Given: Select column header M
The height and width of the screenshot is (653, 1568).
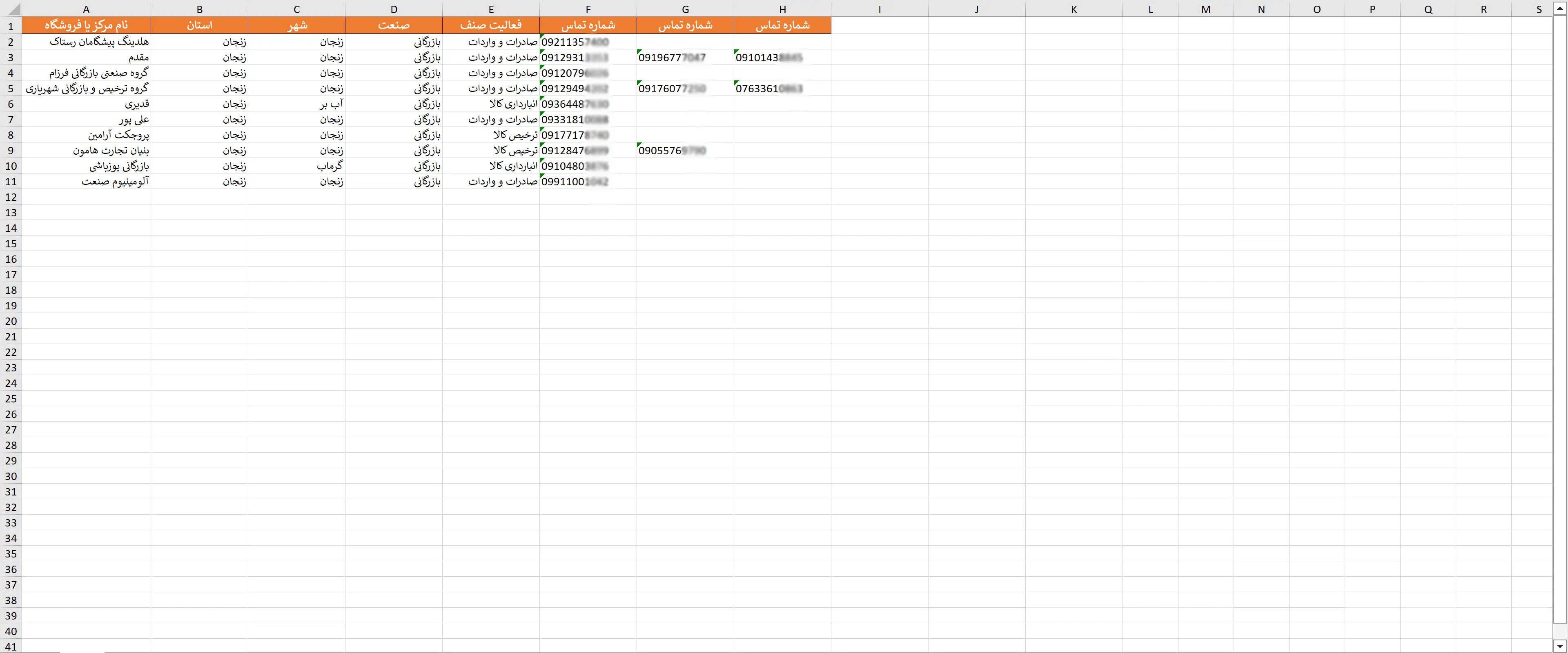Looking at the screenshot, I should point(1206,9).
